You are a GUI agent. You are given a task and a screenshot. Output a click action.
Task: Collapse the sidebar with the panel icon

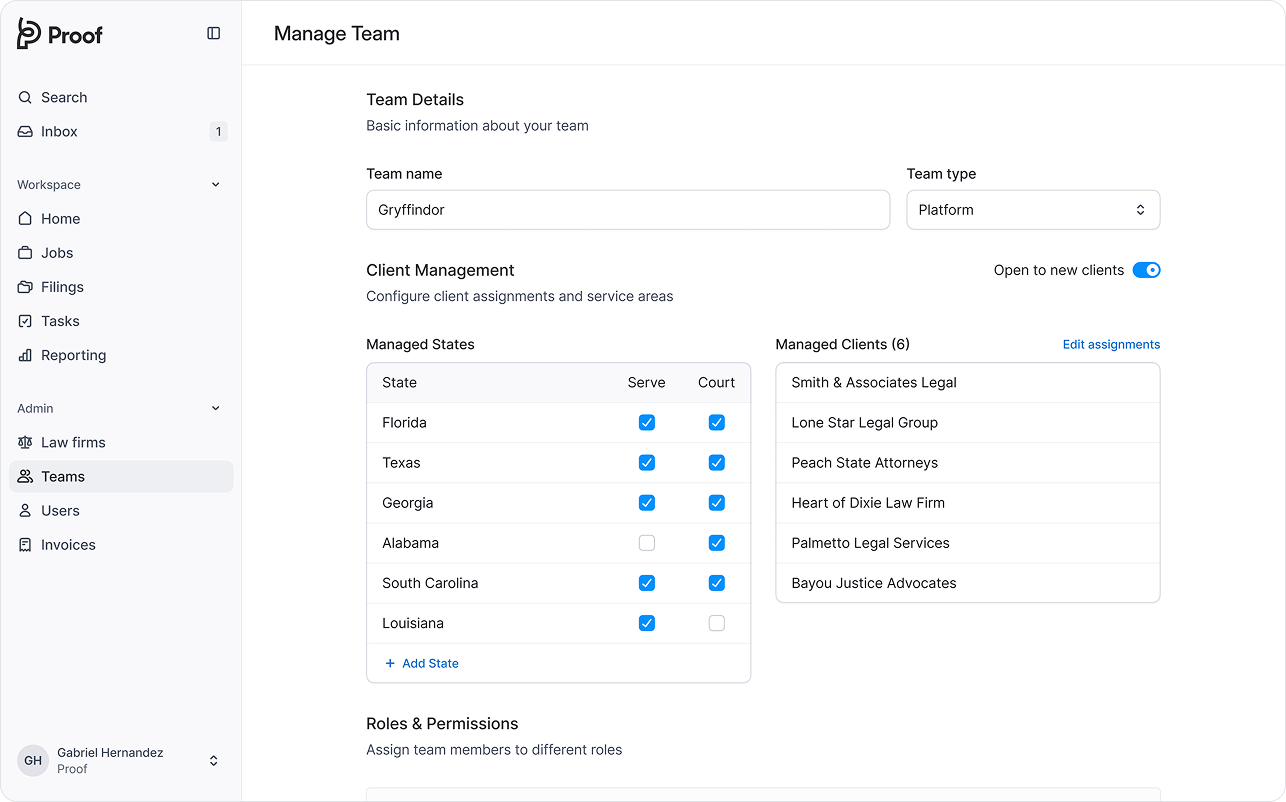coord(213,33)
